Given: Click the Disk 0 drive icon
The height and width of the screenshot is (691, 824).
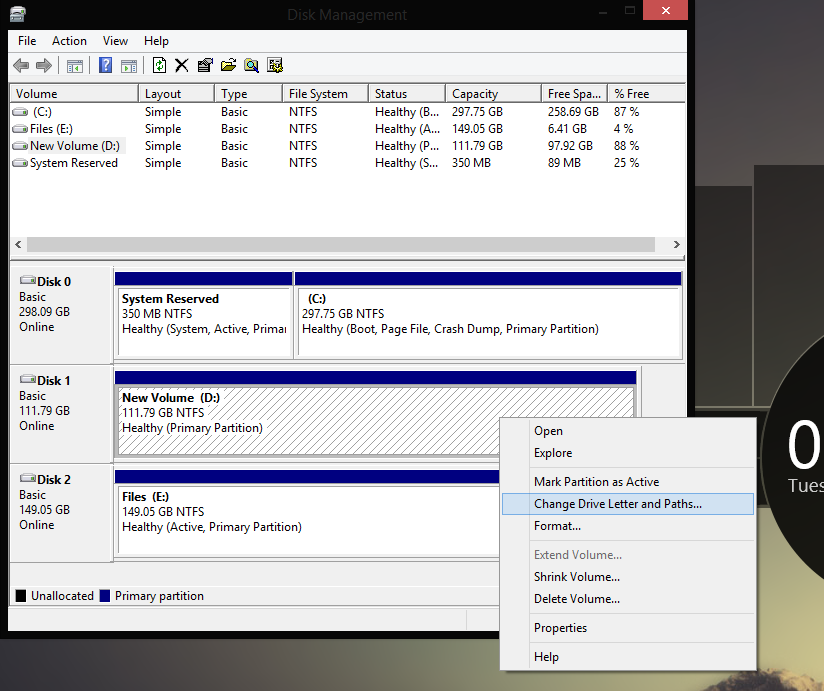Looking at the screenshot, I should coord(27,280).
